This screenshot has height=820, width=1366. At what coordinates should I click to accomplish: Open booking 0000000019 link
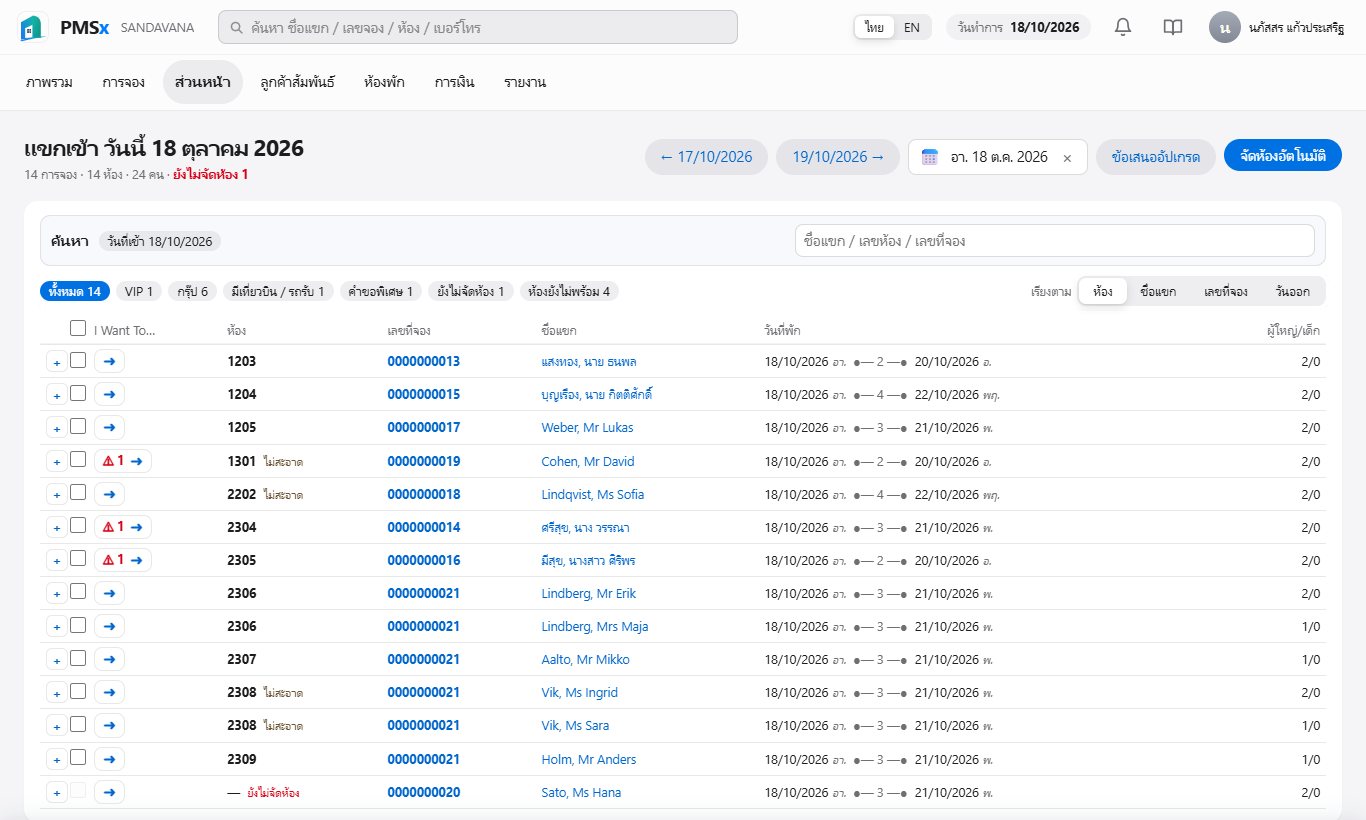pos(424,461)
